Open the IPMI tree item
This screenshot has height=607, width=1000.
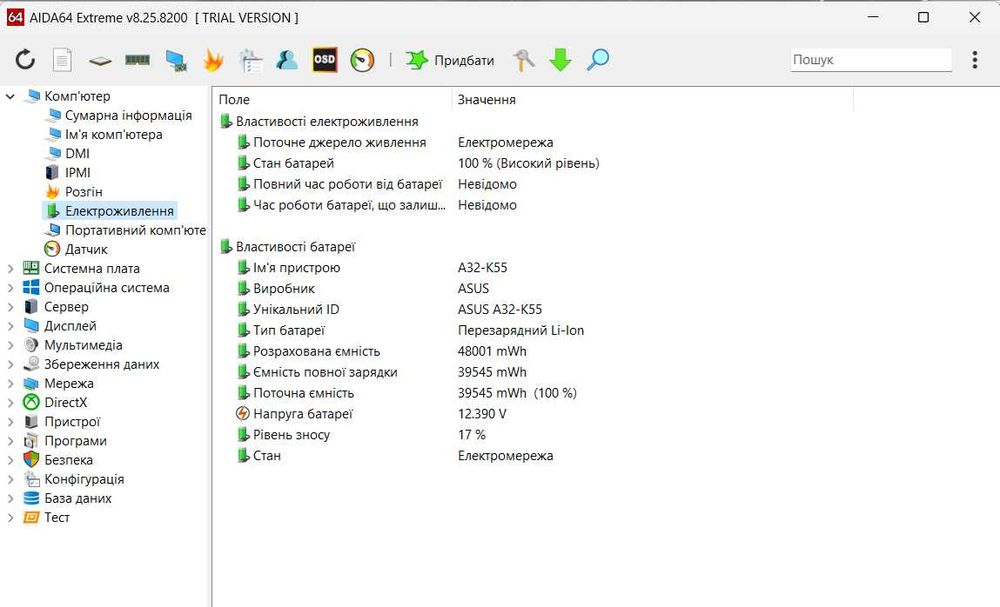78,173
